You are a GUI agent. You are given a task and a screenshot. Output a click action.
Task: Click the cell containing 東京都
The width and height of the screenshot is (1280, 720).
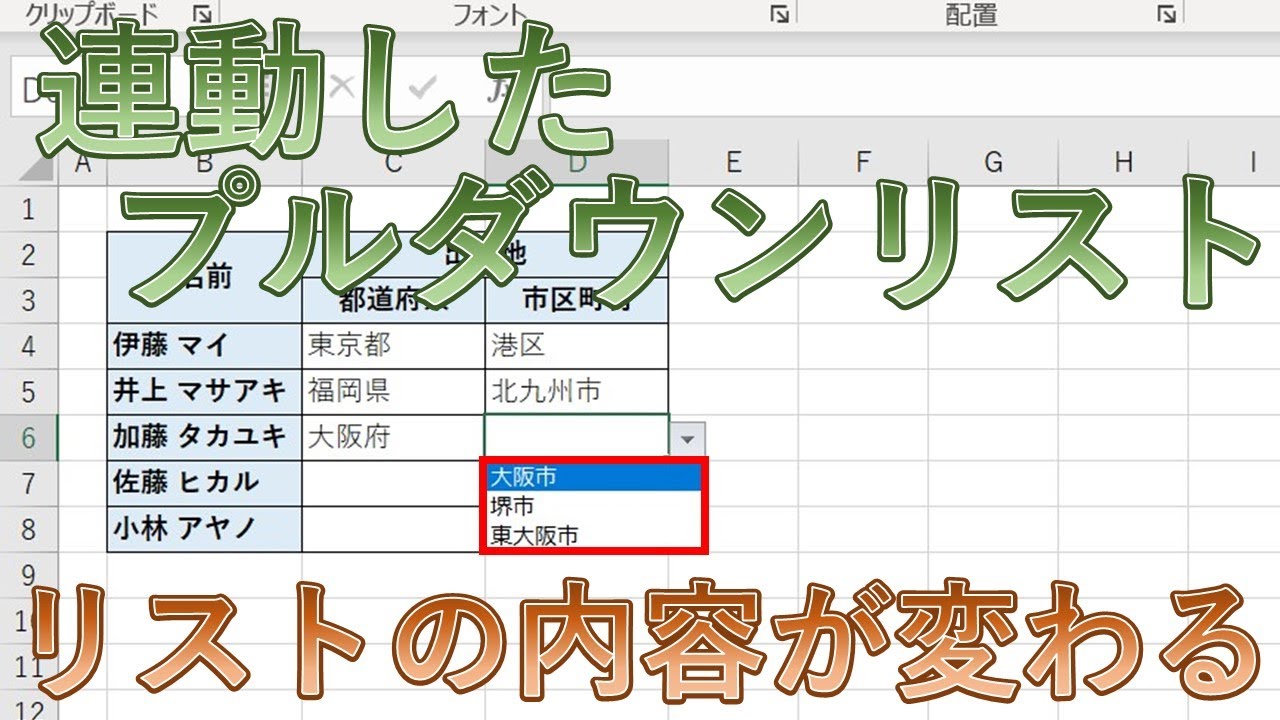393,346
